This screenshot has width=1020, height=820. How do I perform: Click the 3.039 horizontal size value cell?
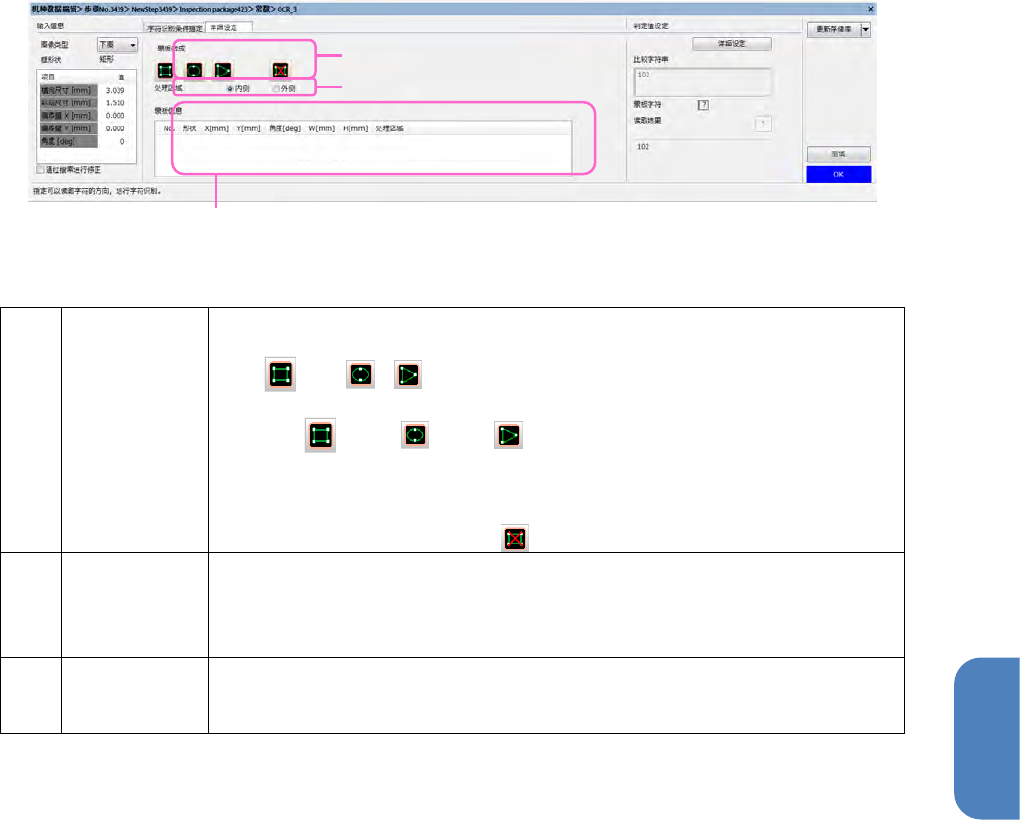pyautogui.click(x=115, y=90)
